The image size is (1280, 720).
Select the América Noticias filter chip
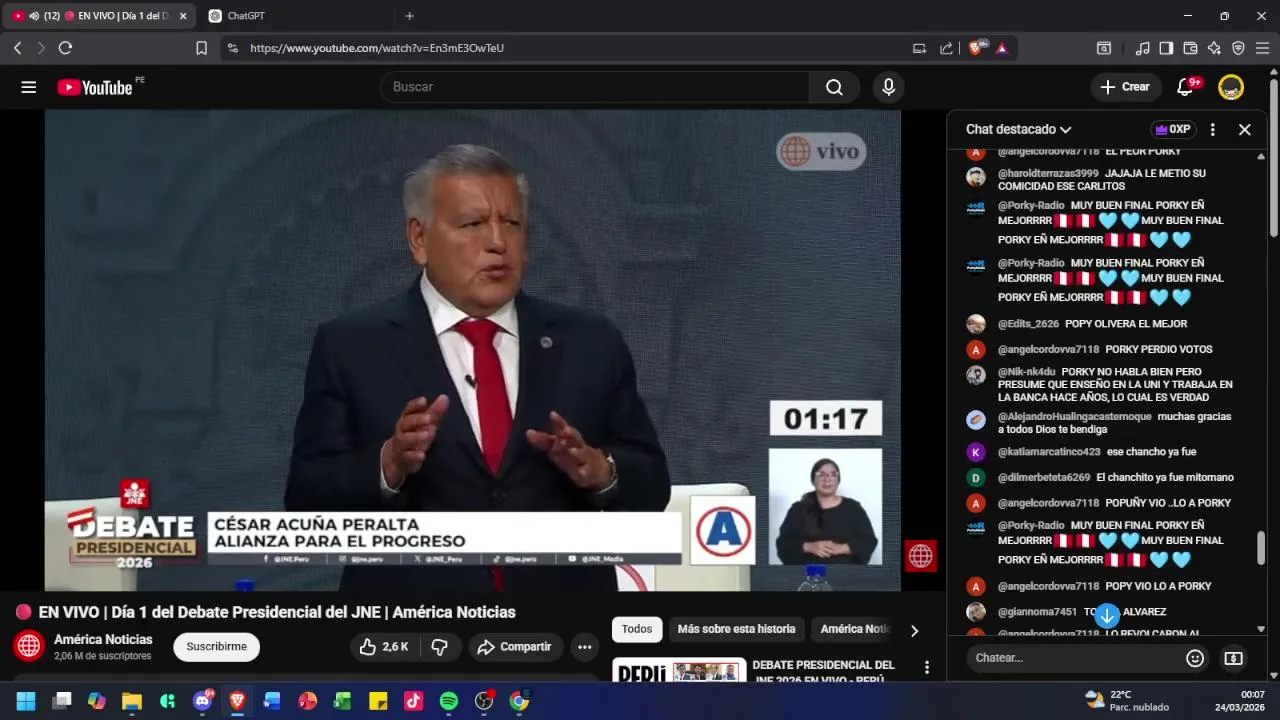[855, 629]
